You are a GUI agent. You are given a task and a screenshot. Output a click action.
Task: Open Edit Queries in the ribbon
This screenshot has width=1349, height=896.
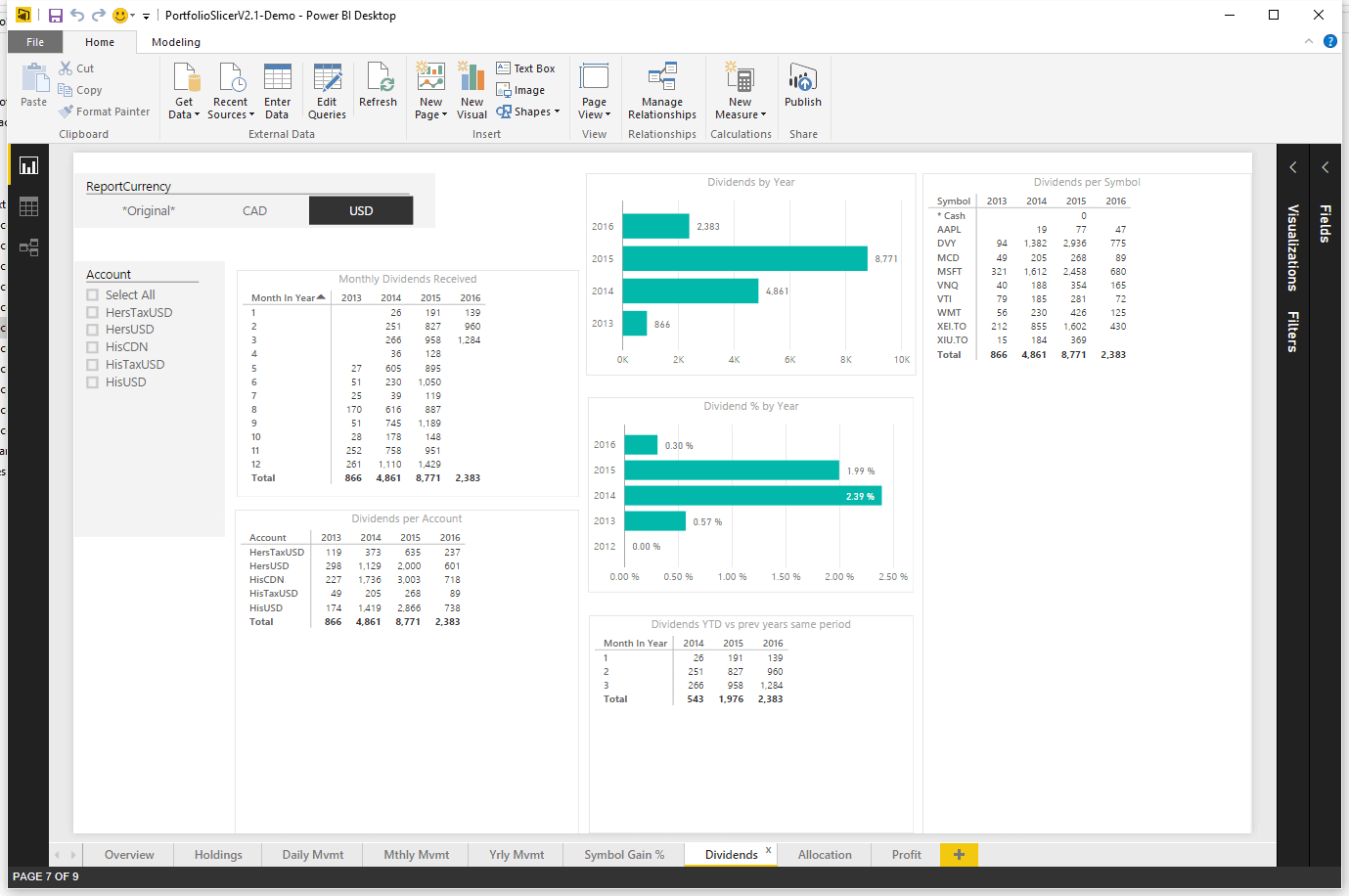coord(327,88)
